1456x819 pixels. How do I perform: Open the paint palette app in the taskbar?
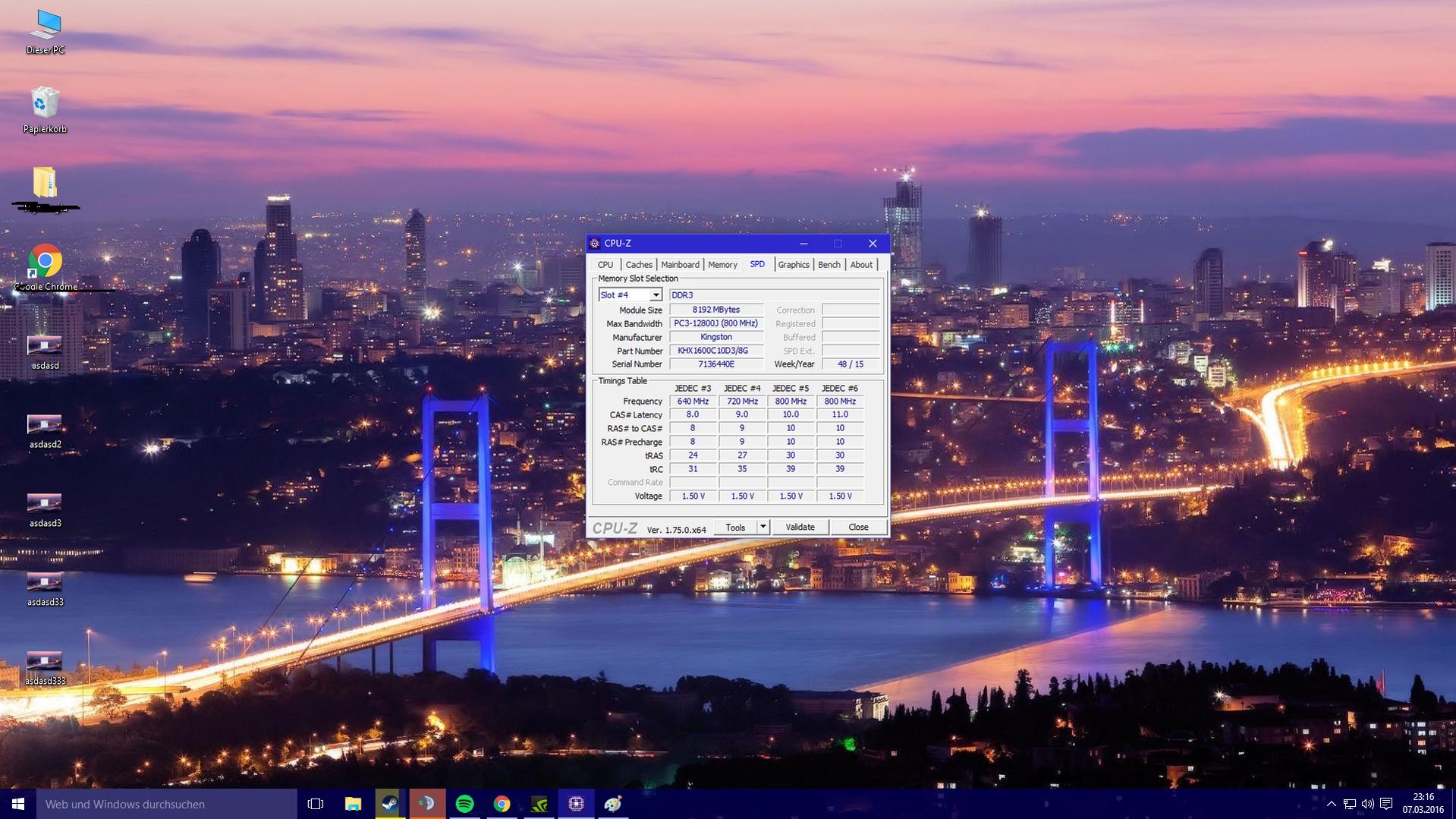click(613, 804)
